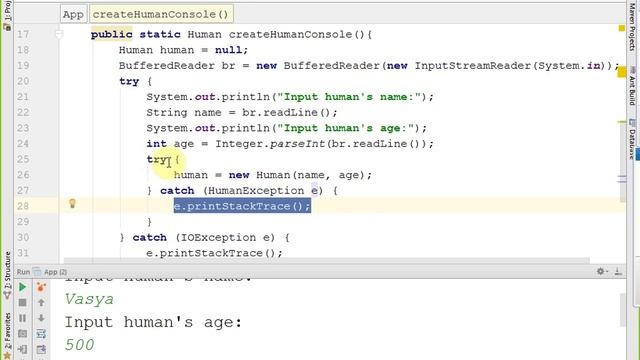Open the Maven Projects side tab
This screenshot has height=360, width=640.
click(632, 27)
